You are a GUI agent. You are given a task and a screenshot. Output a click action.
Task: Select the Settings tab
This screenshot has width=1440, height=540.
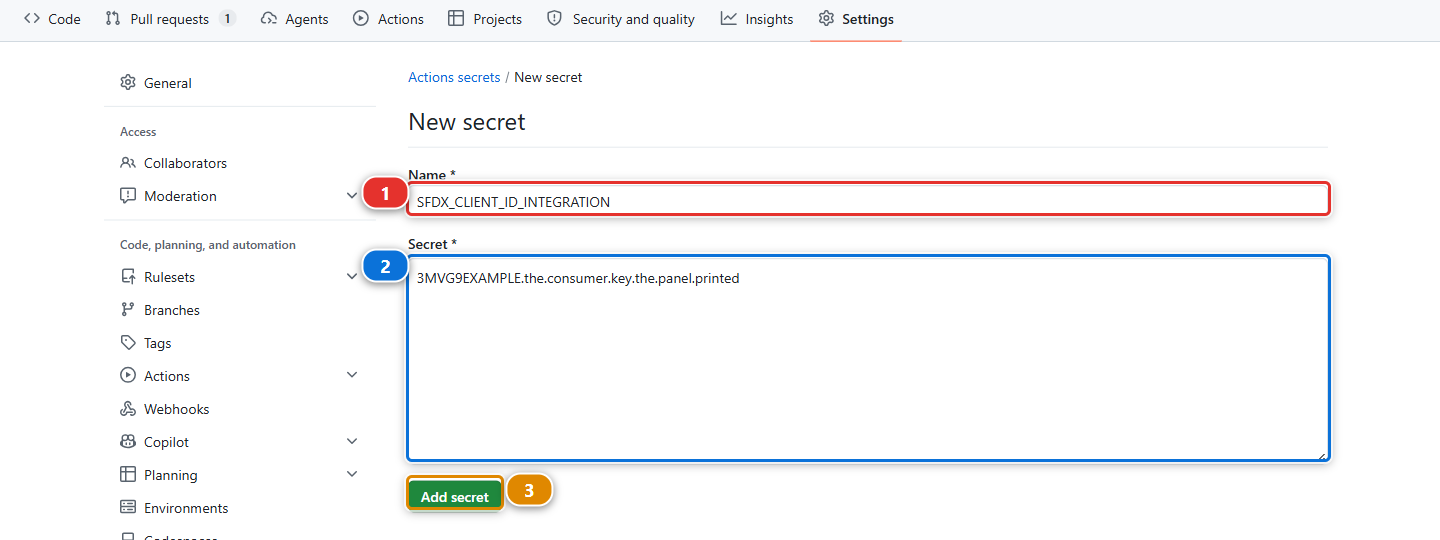point(856,19)
